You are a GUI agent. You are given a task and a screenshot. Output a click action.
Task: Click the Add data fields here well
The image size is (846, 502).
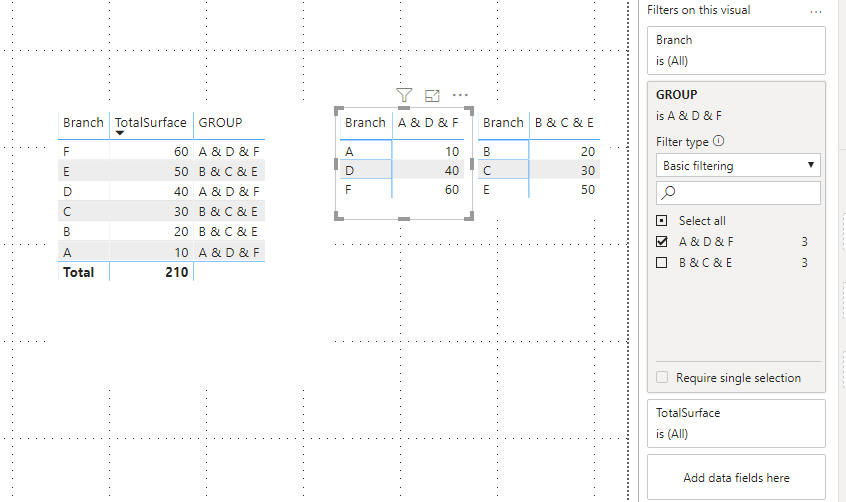pyautogui.click(x=736, y=477)
